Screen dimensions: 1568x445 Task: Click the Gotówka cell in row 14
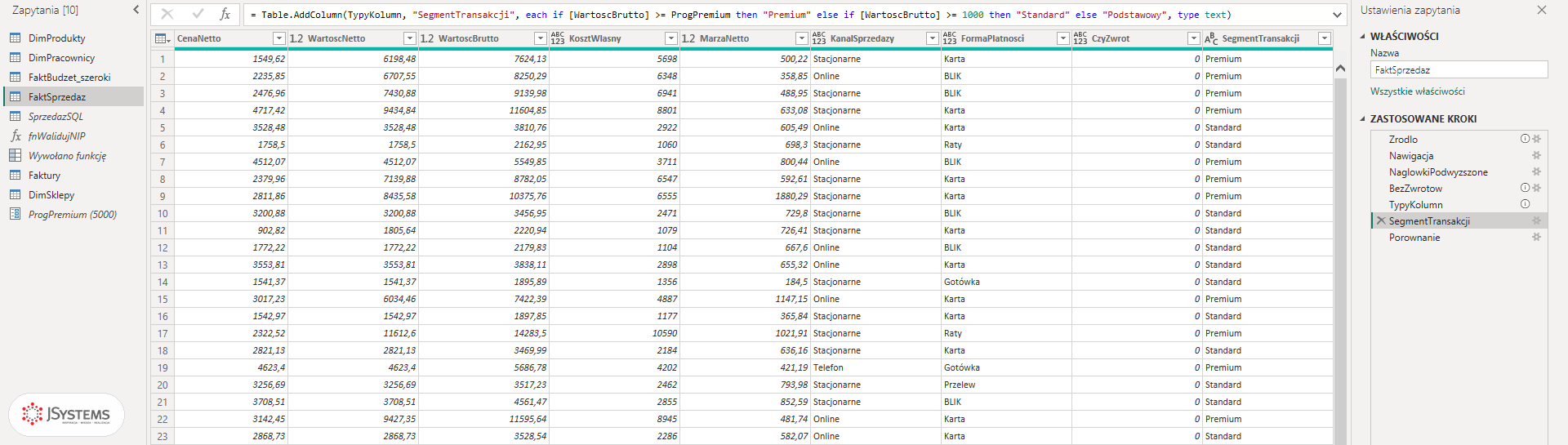(x=1006, y=282)
